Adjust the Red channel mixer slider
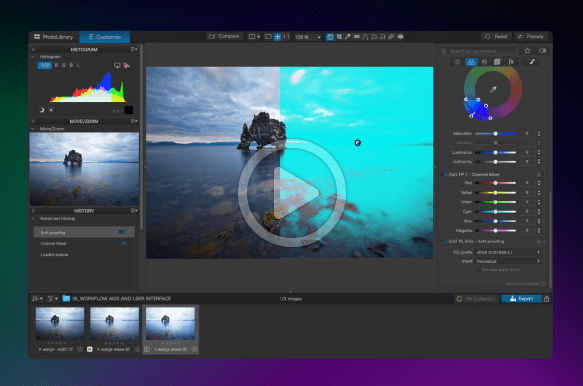583x386 pixels. tap(495, 183)
